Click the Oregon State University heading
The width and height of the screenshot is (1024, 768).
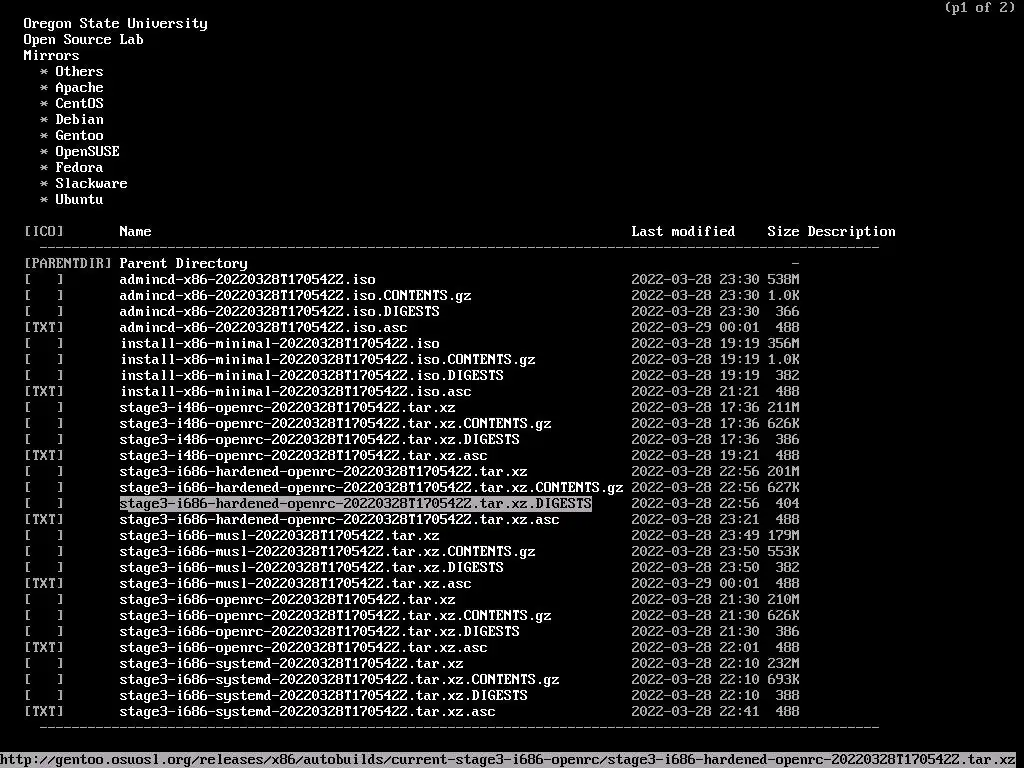tap(116, 24)
